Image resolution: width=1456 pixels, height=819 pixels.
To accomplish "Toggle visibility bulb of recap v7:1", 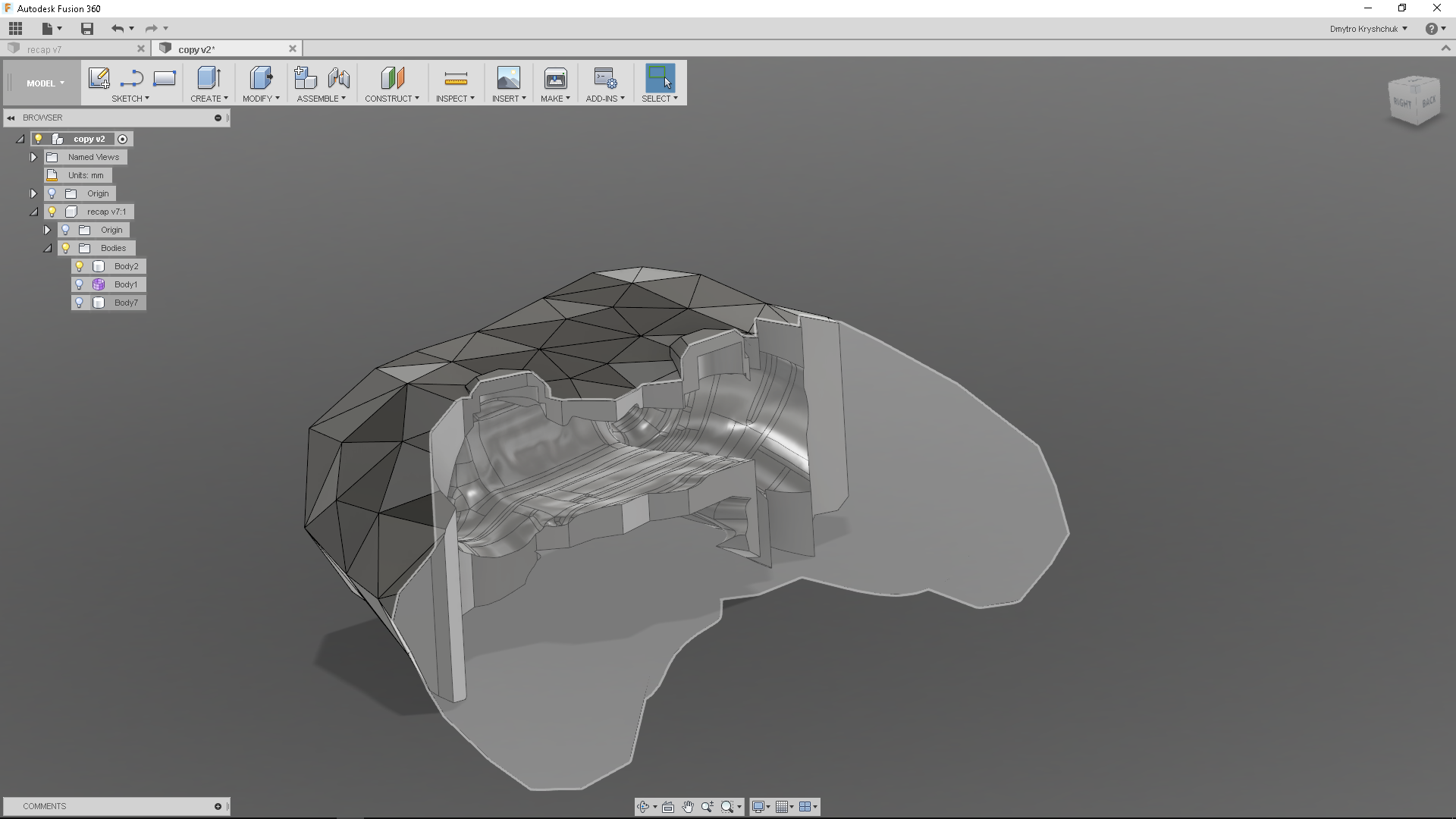I will click(x=52, y=212).
